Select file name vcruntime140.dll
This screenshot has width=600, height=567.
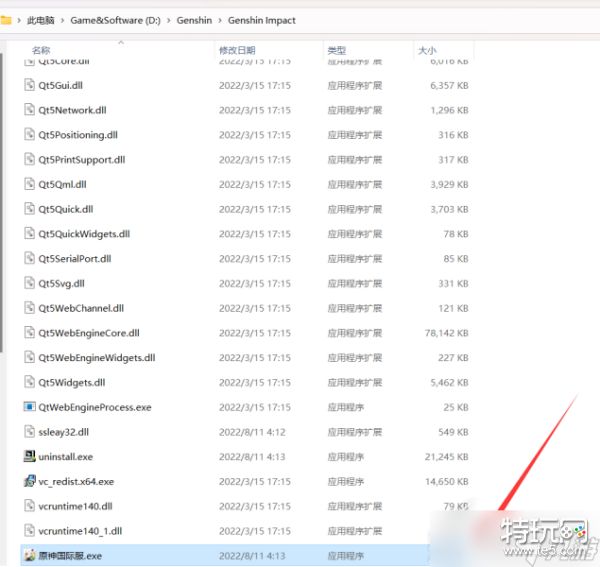75,506
